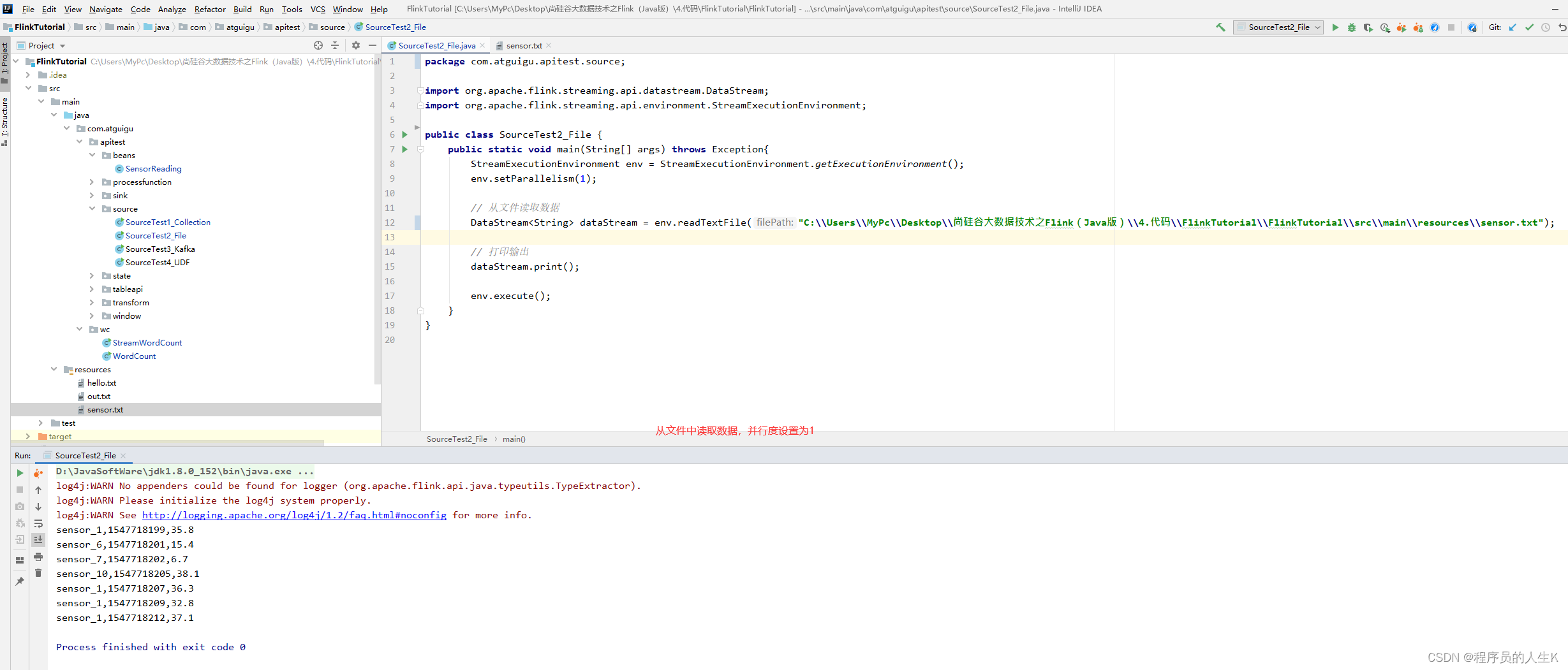Click the locate current file icon
Image resolution: width=1568 pixels, height=670 pixels.
[x=318, y=45]
